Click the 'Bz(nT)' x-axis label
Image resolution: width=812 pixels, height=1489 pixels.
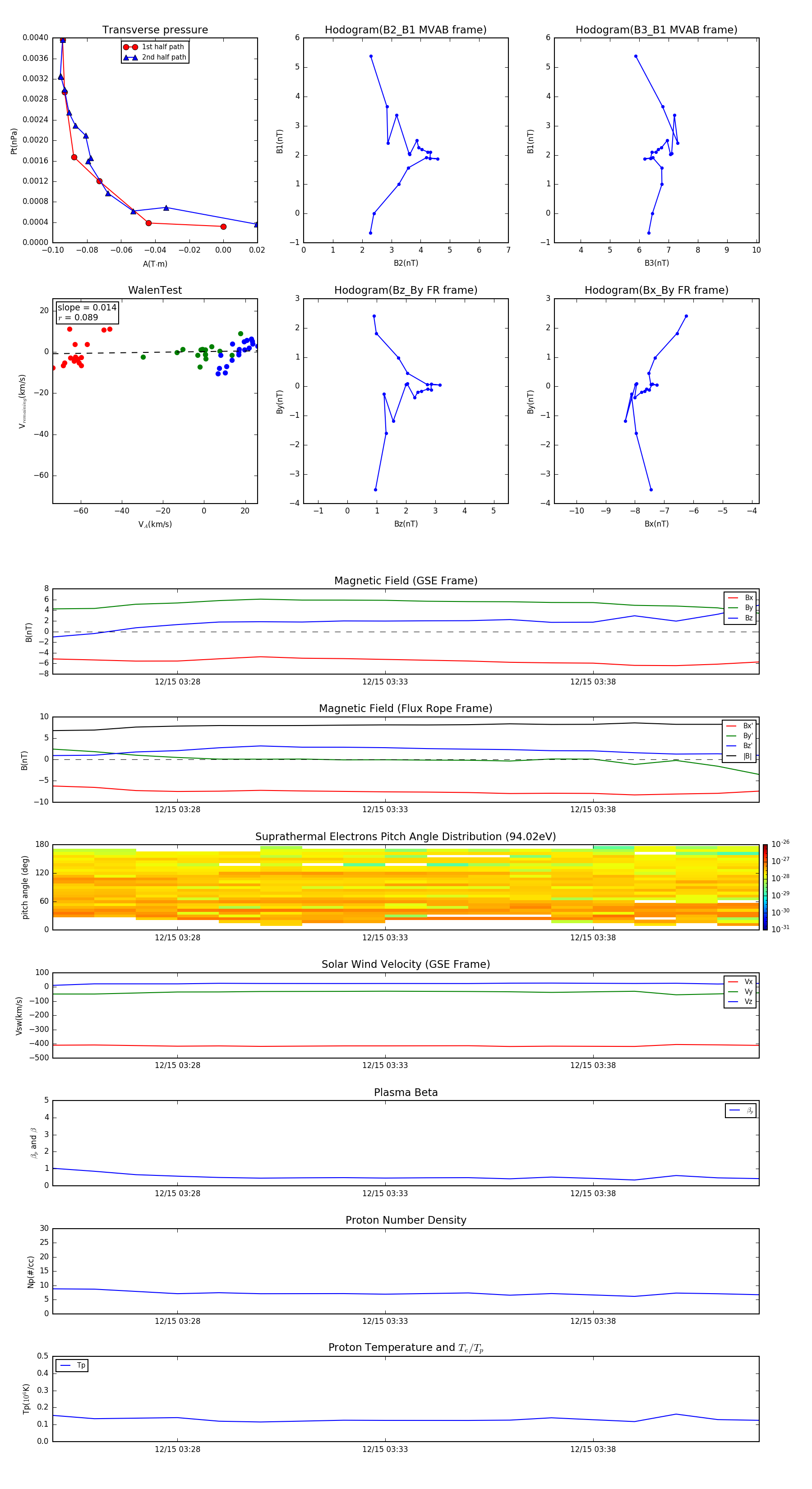pyautogui.click(x=406, y=524)
